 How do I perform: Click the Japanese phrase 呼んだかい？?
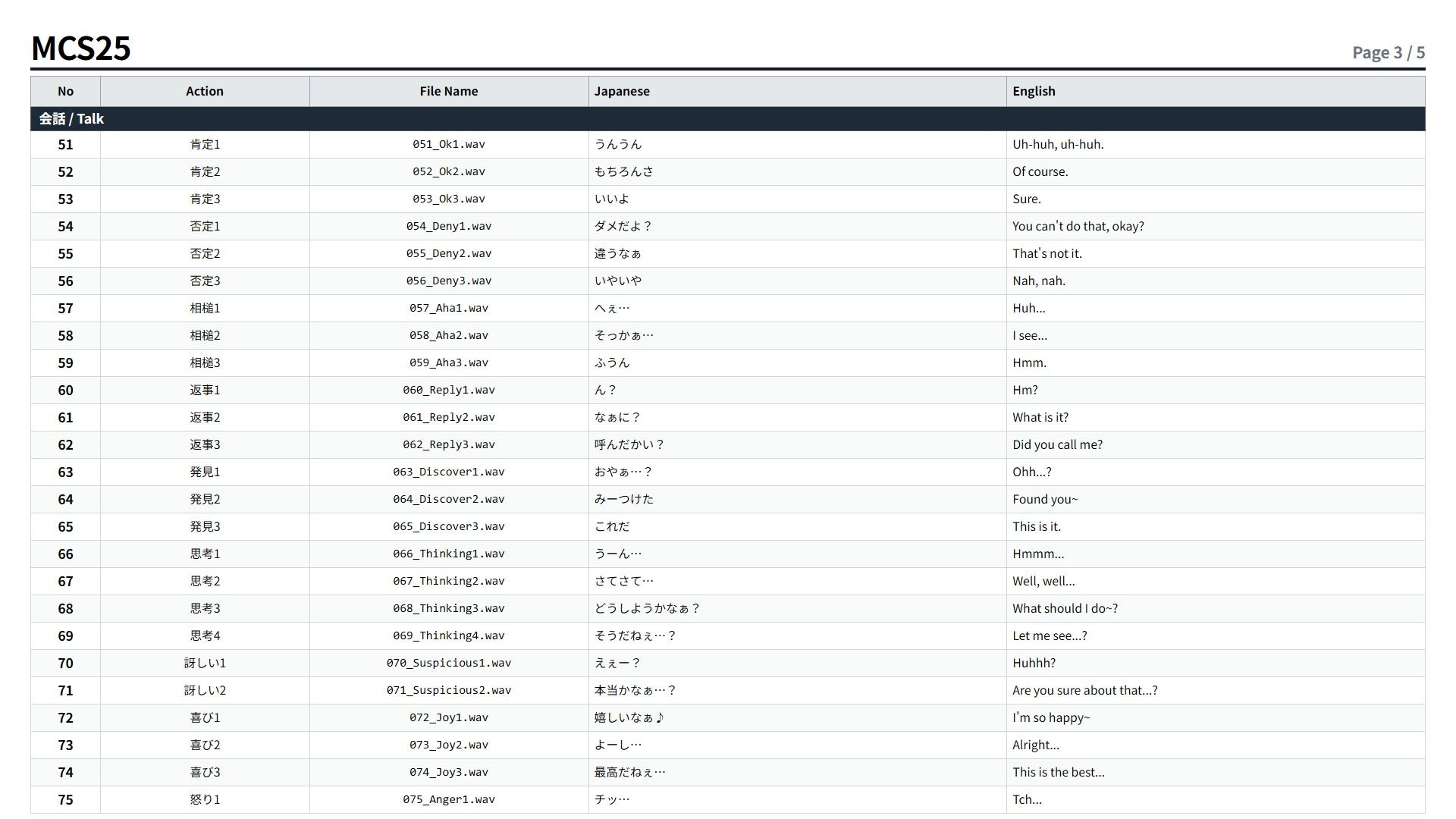629,444
